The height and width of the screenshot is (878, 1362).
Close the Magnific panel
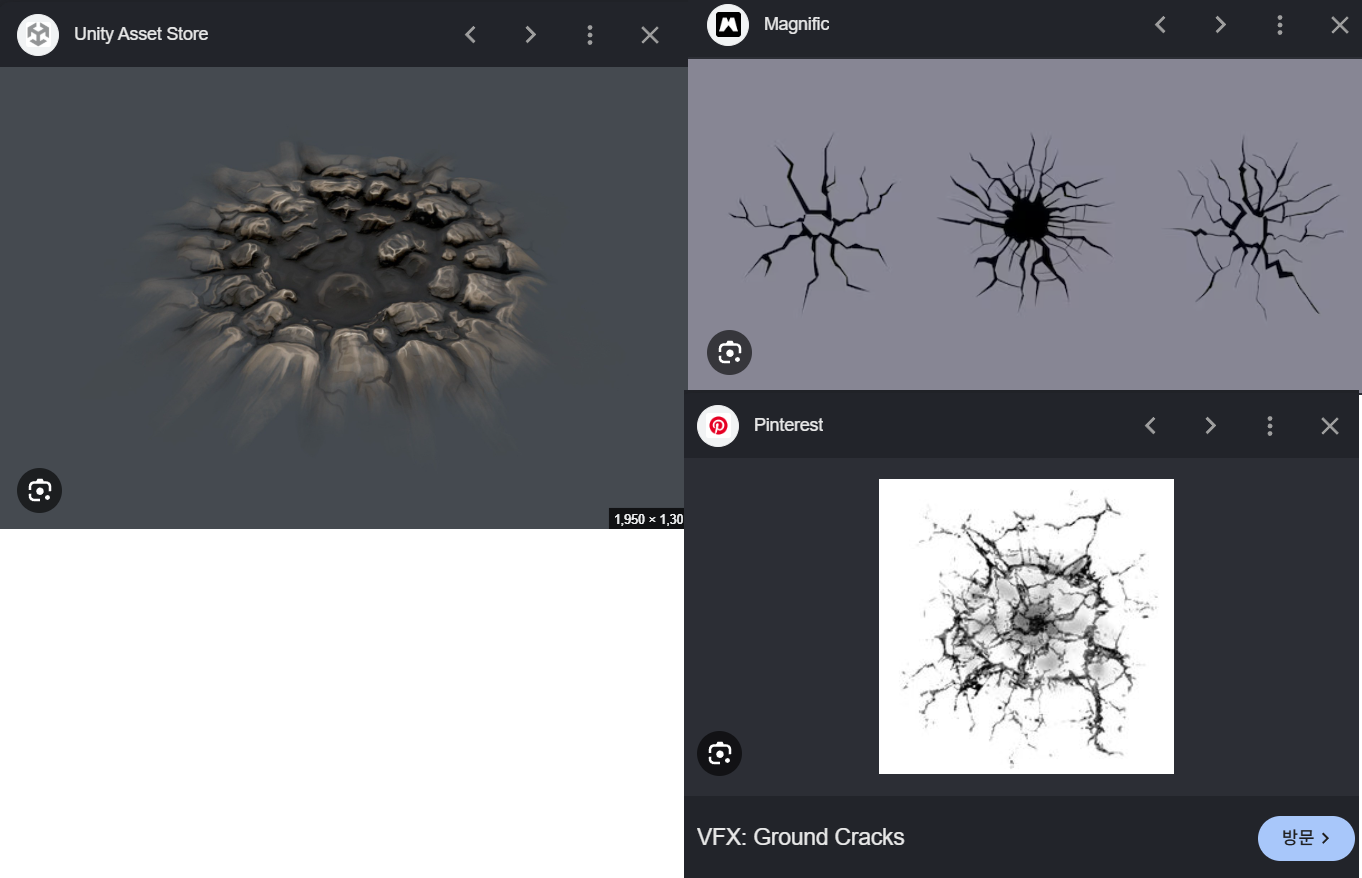1340,25
